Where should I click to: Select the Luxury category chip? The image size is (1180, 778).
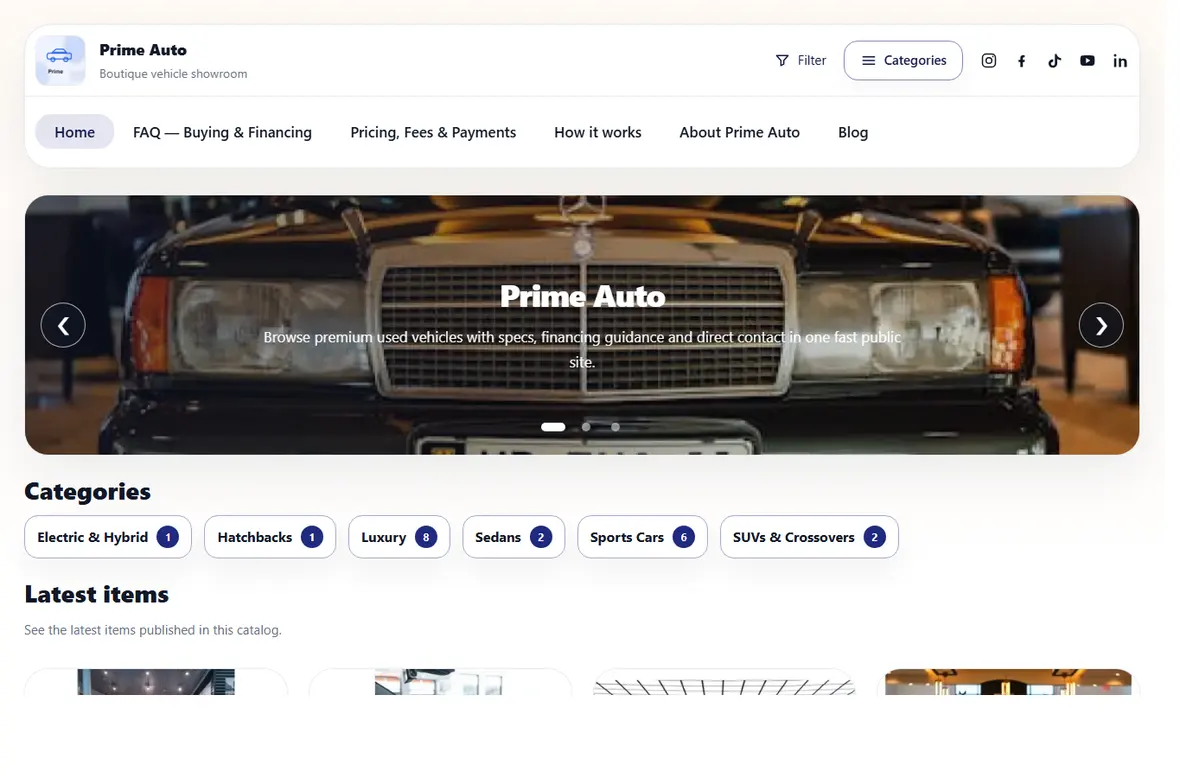click(x=399, y=536)
